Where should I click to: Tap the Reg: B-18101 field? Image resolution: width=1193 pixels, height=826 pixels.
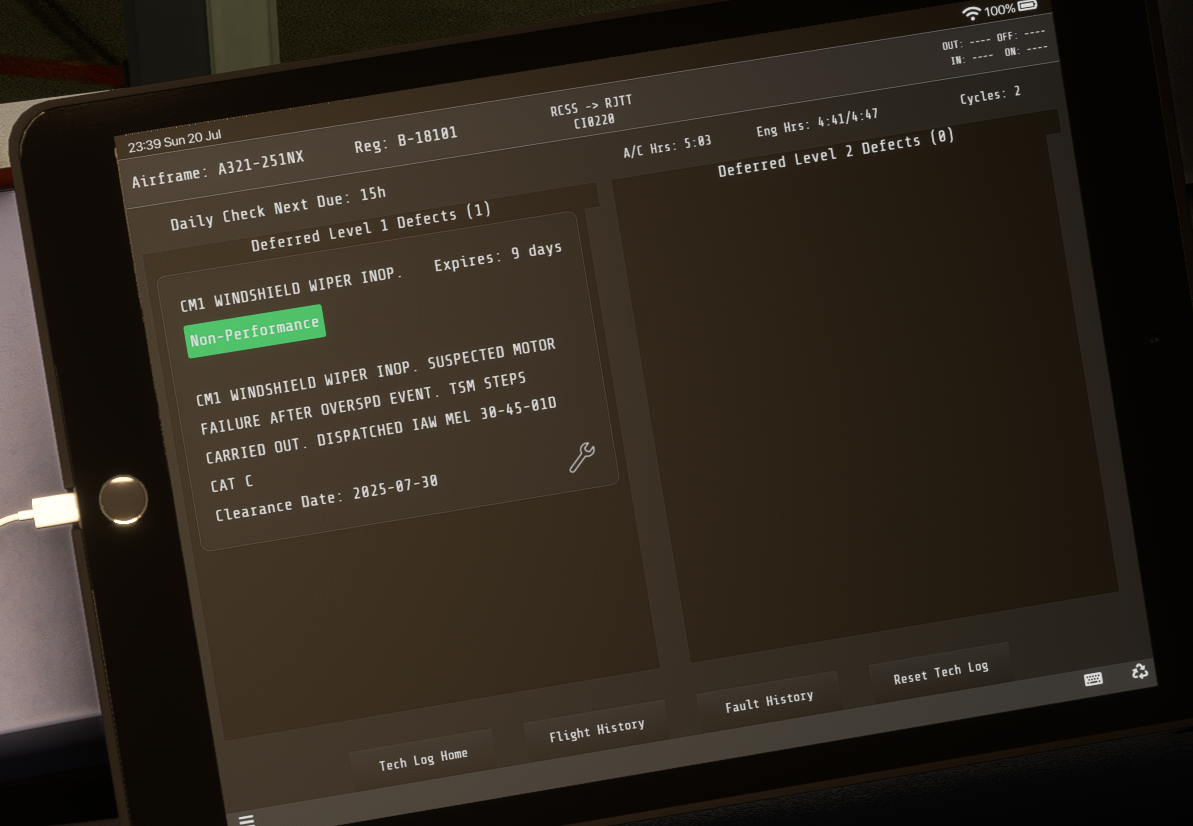pos(405,141)
